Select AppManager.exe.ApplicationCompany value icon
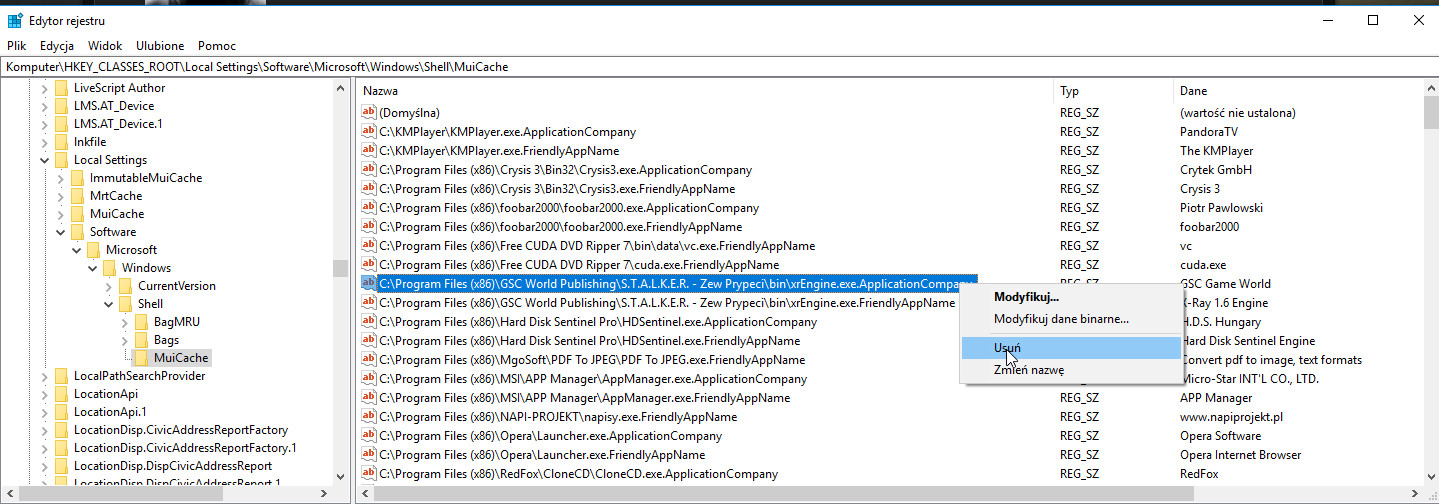 (x=368, y=379)
